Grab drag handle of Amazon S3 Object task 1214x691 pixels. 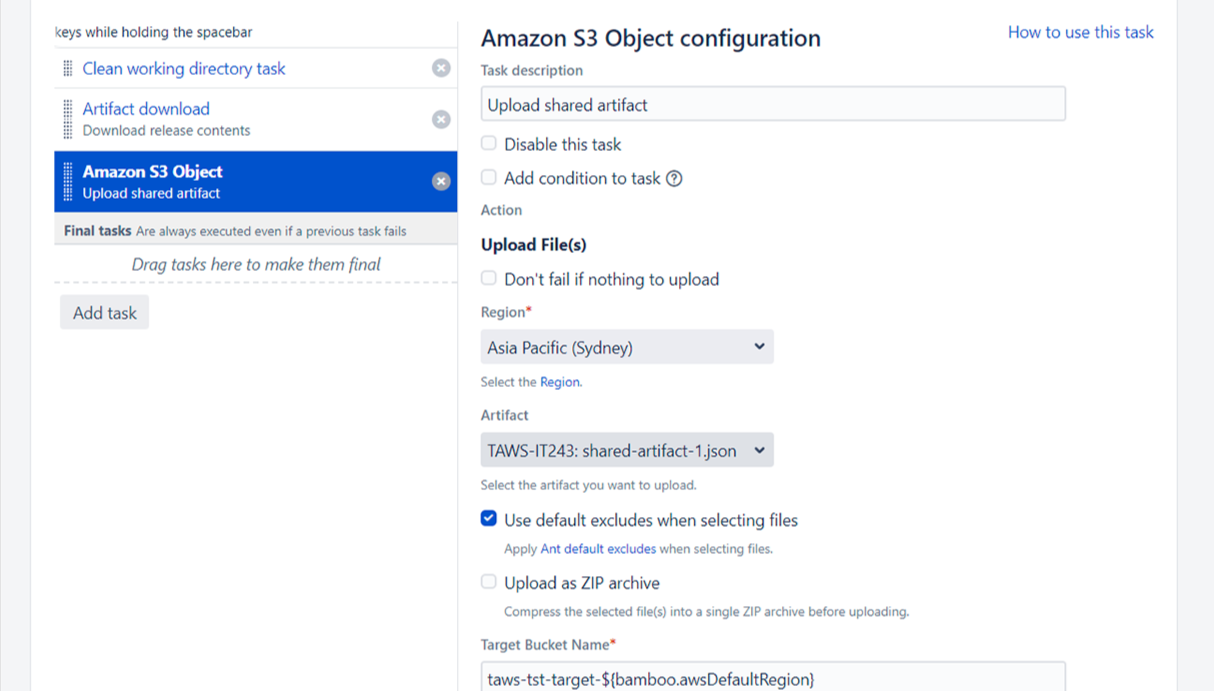68,182
